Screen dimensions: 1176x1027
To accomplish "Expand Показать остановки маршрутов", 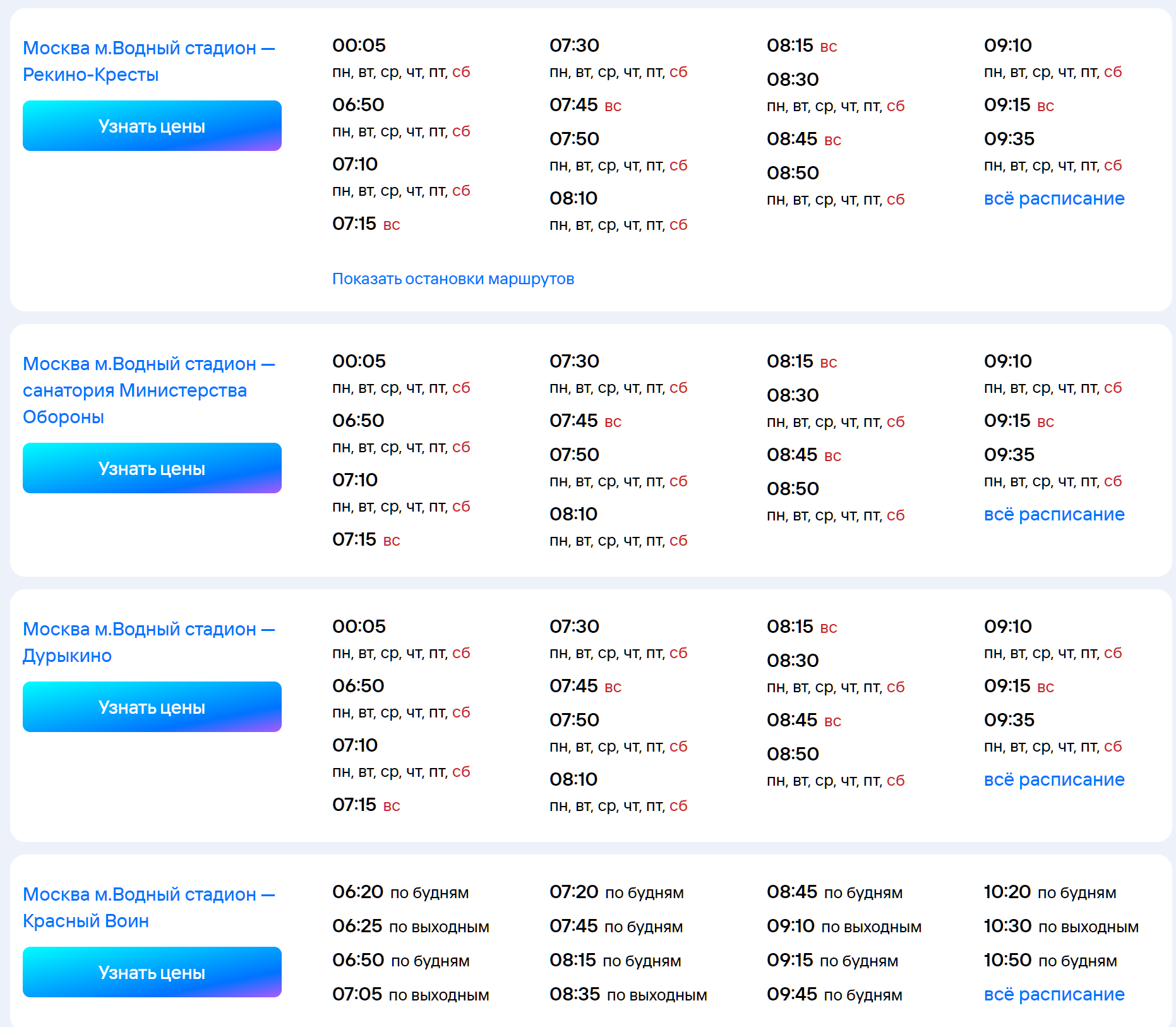I will 453,279.
